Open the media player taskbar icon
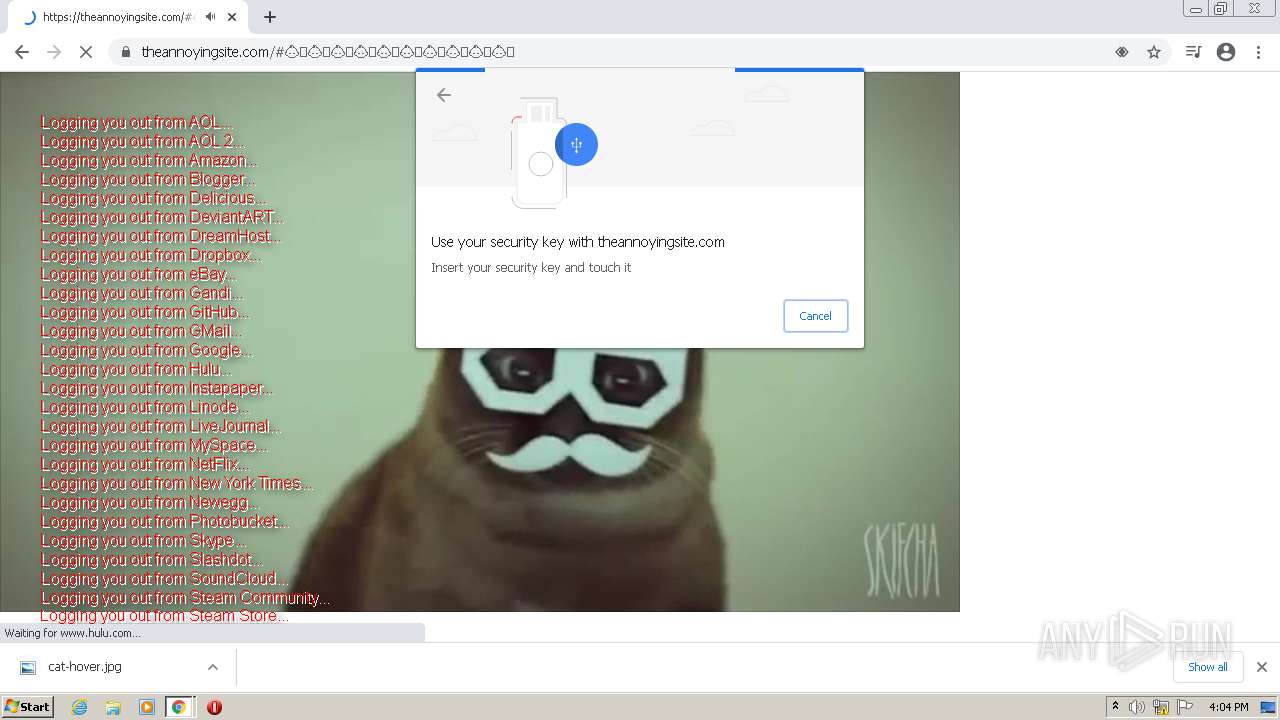This screenshot has height=720, width=1280. [147, 707]
